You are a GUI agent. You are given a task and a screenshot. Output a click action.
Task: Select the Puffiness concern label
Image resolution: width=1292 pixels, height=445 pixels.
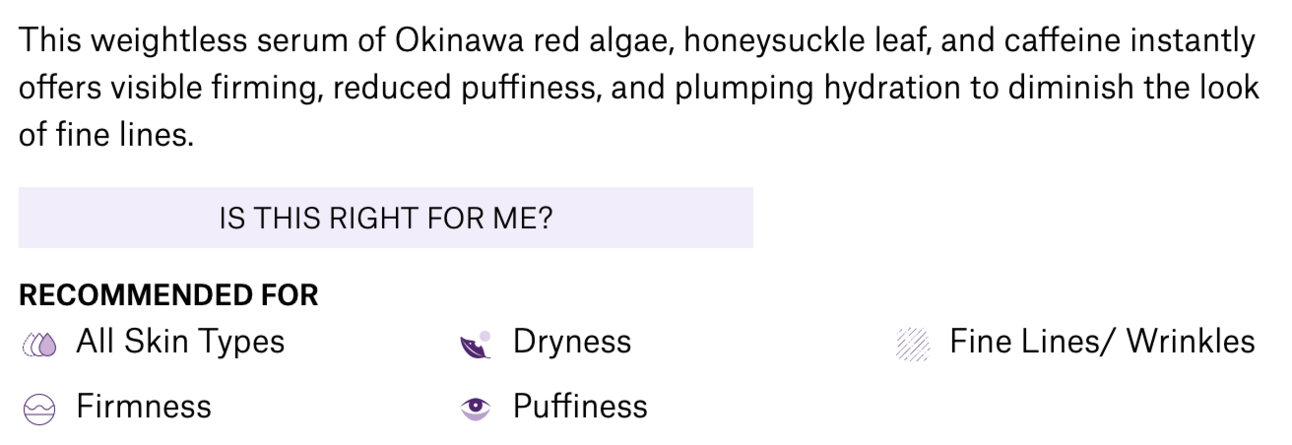pos(580,407)
